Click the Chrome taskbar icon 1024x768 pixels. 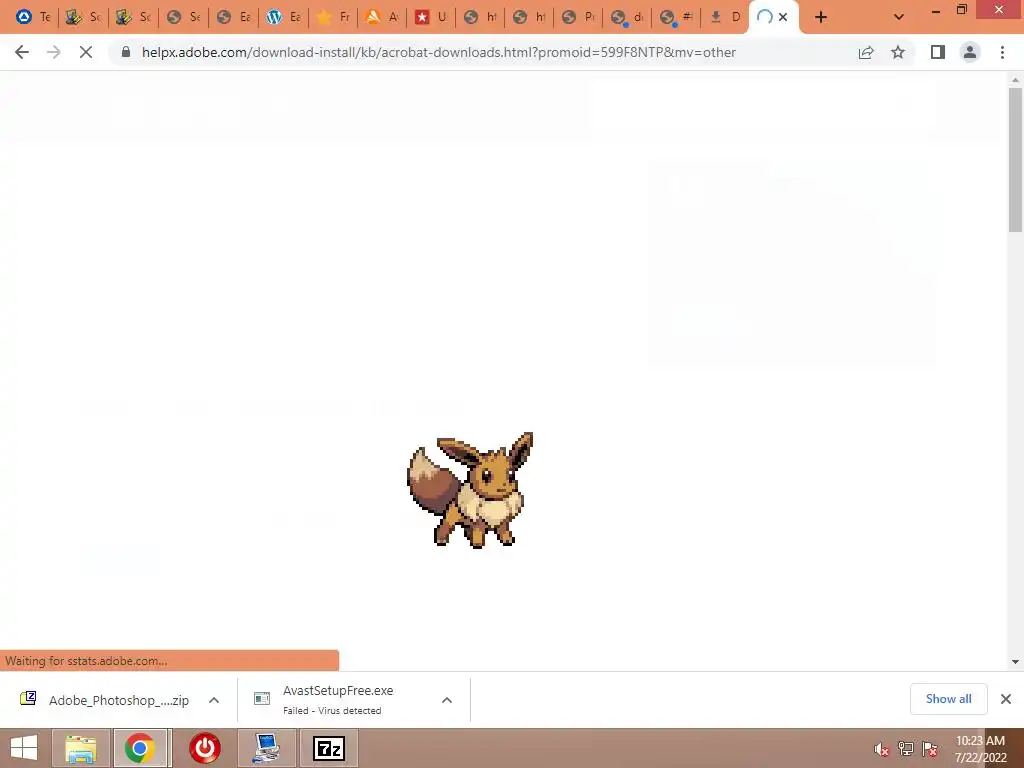tap(141, 748)
